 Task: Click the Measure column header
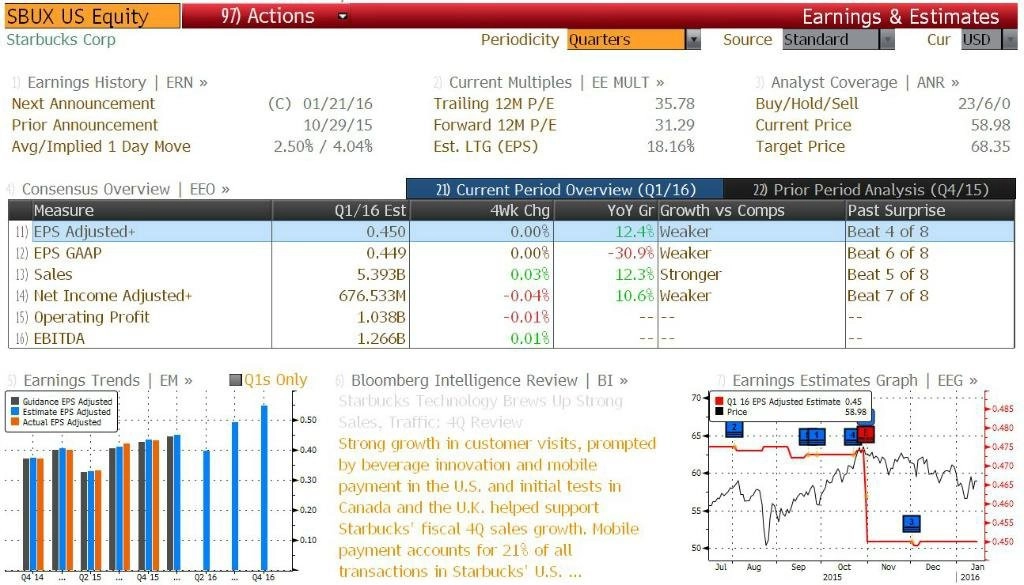coord(152,210)
